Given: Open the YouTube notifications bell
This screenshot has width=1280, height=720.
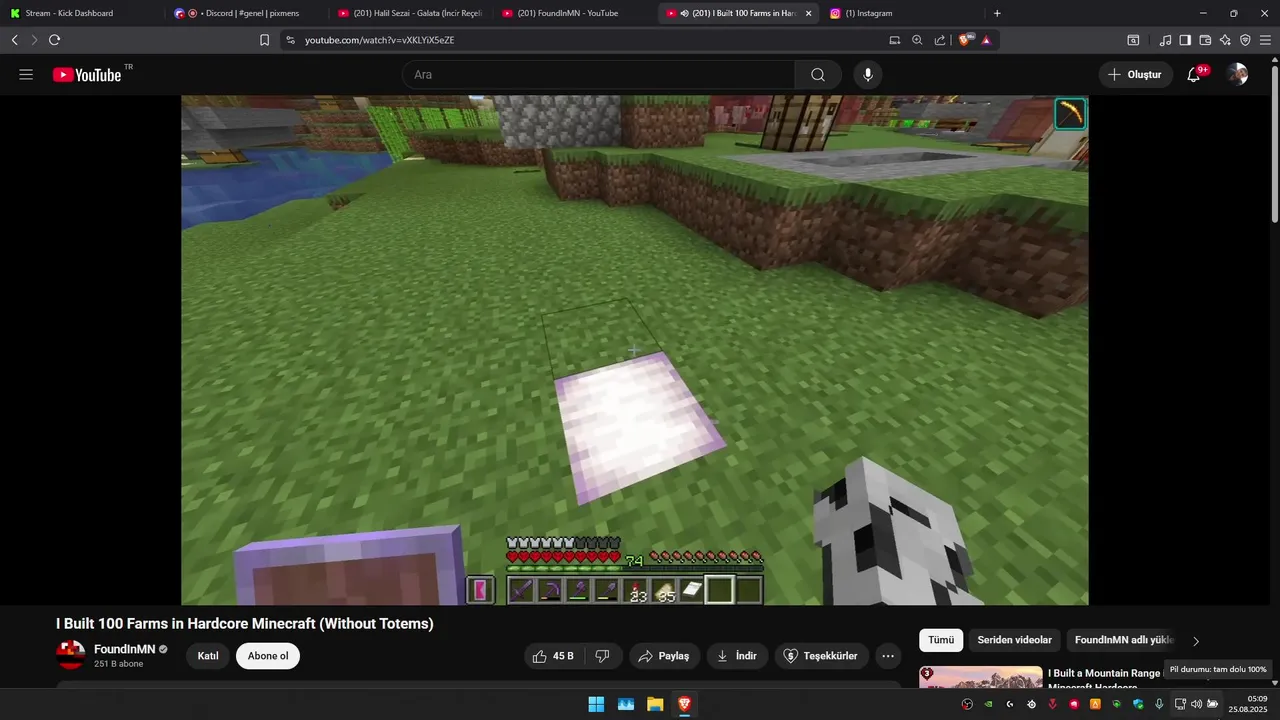Looking at the screenshot, I should [x=1194, y=75].
